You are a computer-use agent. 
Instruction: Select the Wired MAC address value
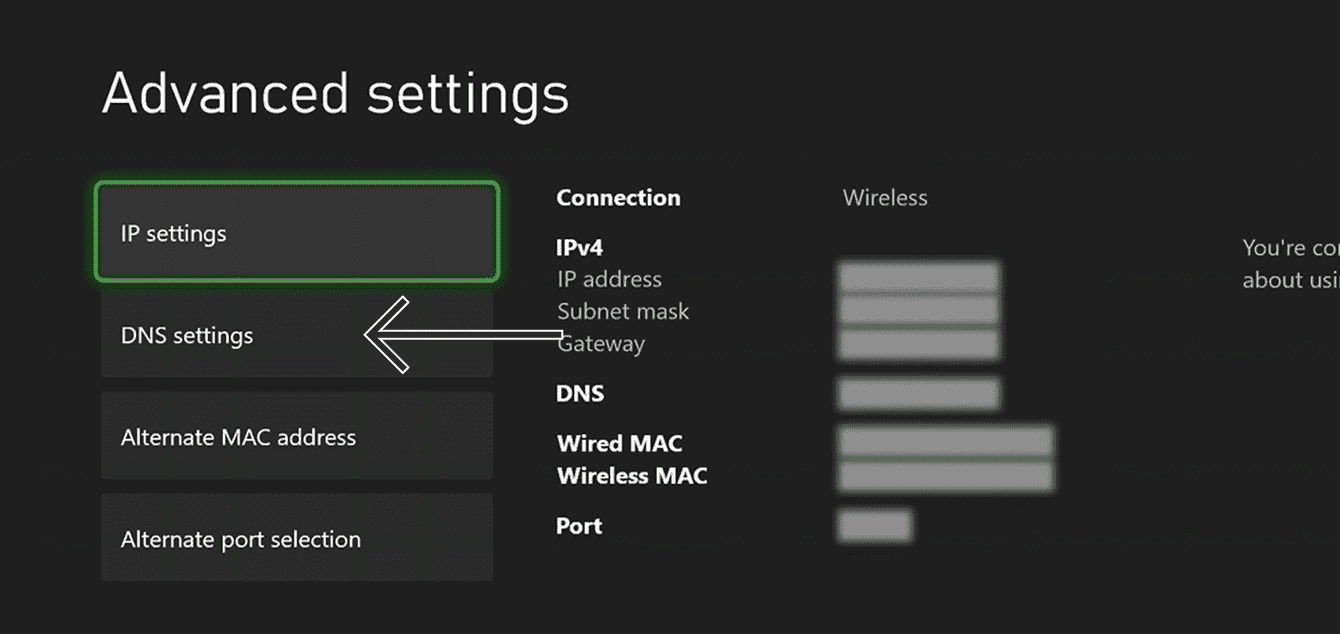[945, 440]
